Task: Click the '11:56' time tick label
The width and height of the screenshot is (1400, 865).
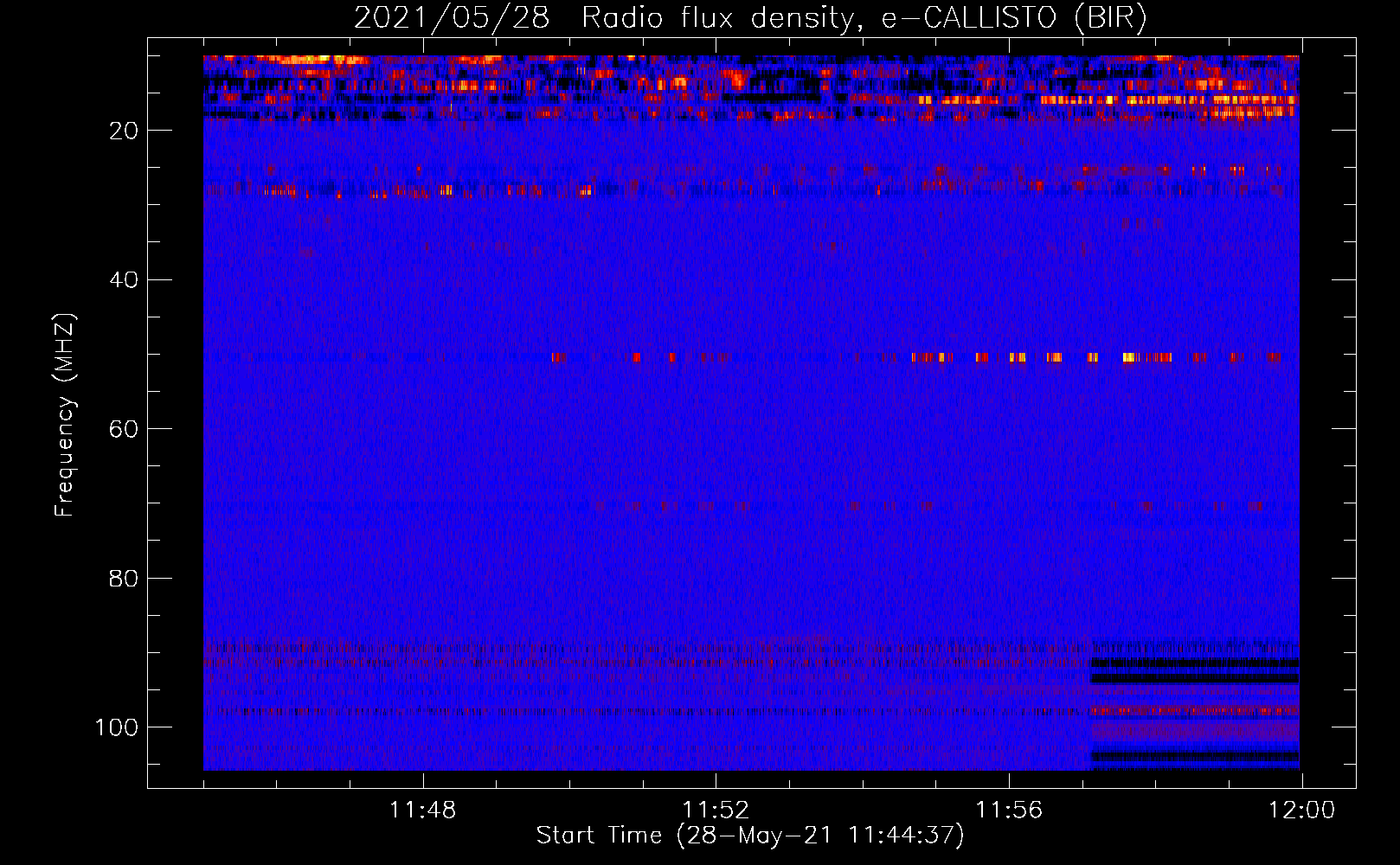Action: pos(1009,811)
